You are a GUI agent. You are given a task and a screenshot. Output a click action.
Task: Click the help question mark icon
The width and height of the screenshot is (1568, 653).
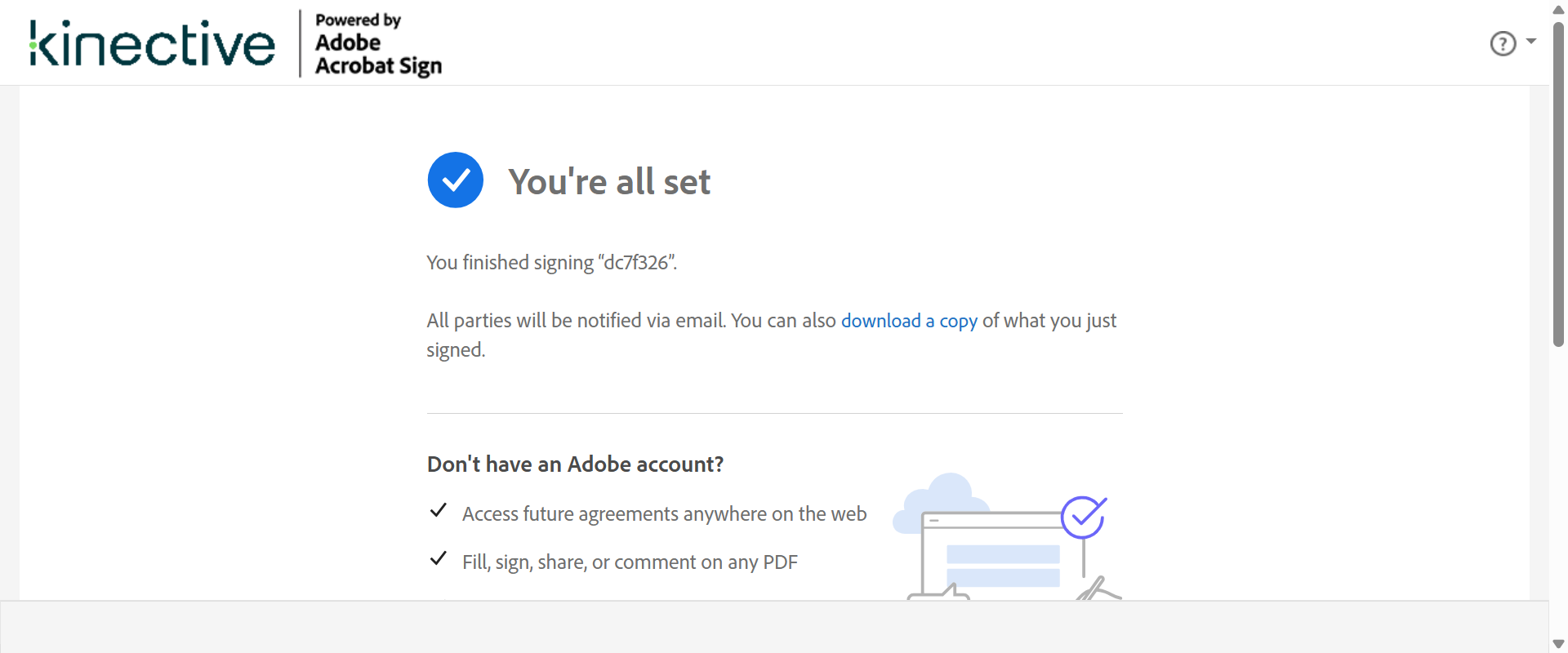pos(1503,43)
